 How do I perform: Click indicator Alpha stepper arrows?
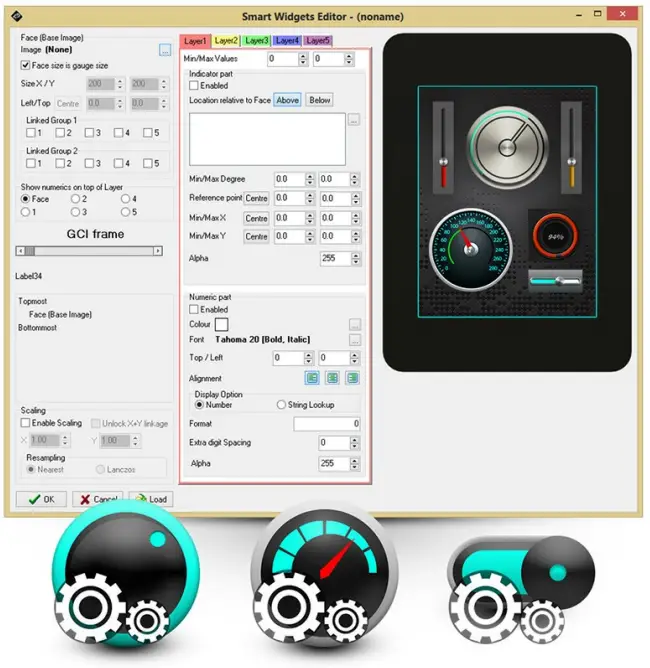(x=356, y=259)
